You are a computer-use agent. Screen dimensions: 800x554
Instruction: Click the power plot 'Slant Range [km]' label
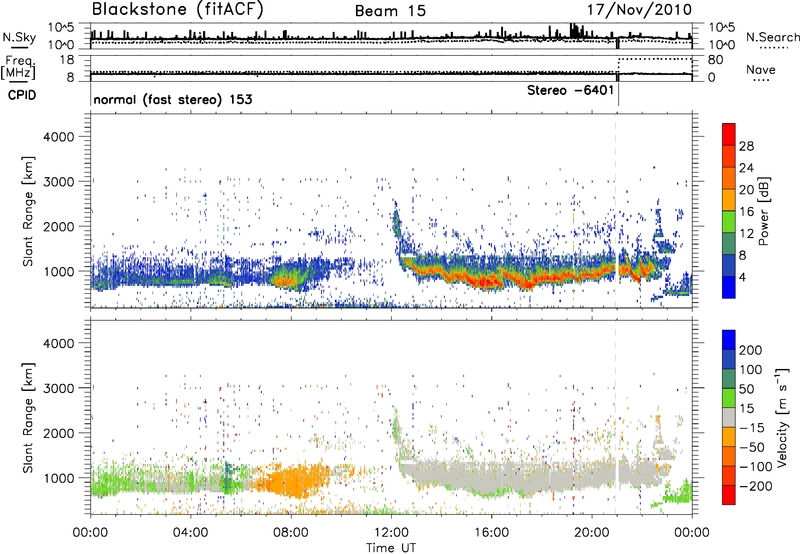[28, 211]
